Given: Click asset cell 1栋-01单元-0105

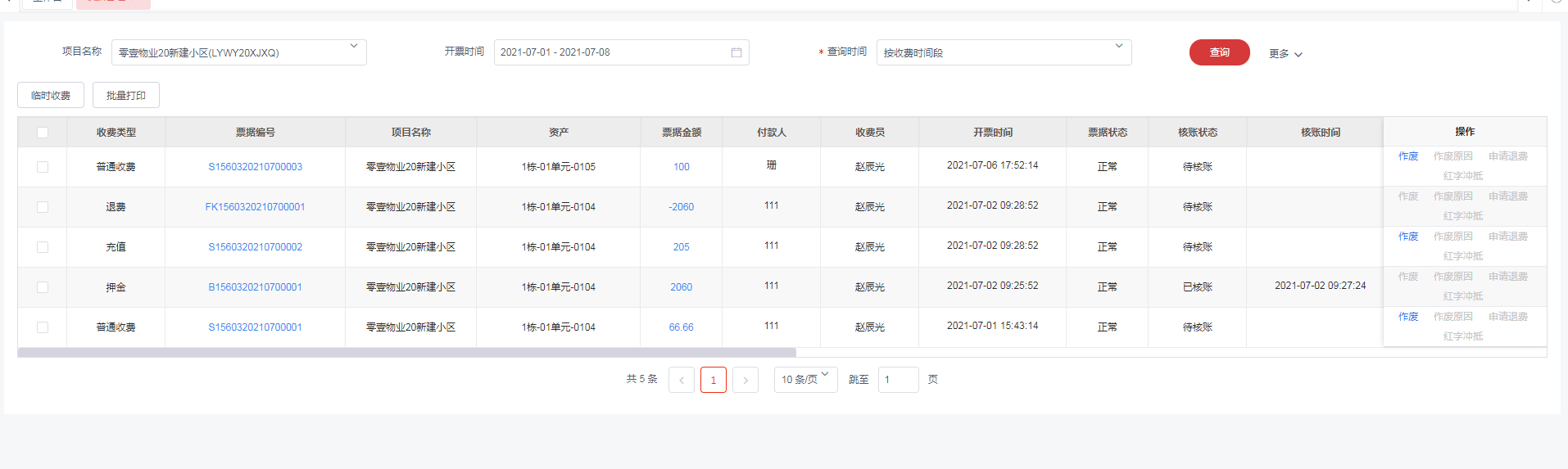Looking at the screenshot, I should 559,167.
